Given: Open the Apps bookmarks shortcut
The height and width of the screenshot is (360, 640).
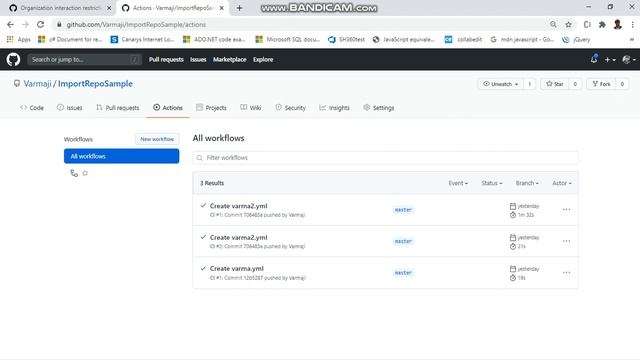Looking at the screenshot, I should [19, 40].
